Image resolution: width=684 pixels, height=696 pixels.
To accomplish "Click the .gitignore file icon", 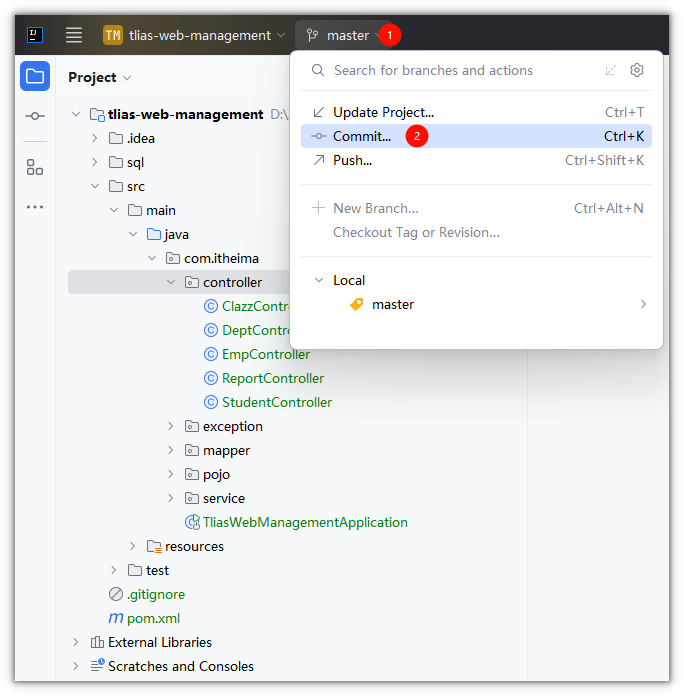I will pos(116,594).
